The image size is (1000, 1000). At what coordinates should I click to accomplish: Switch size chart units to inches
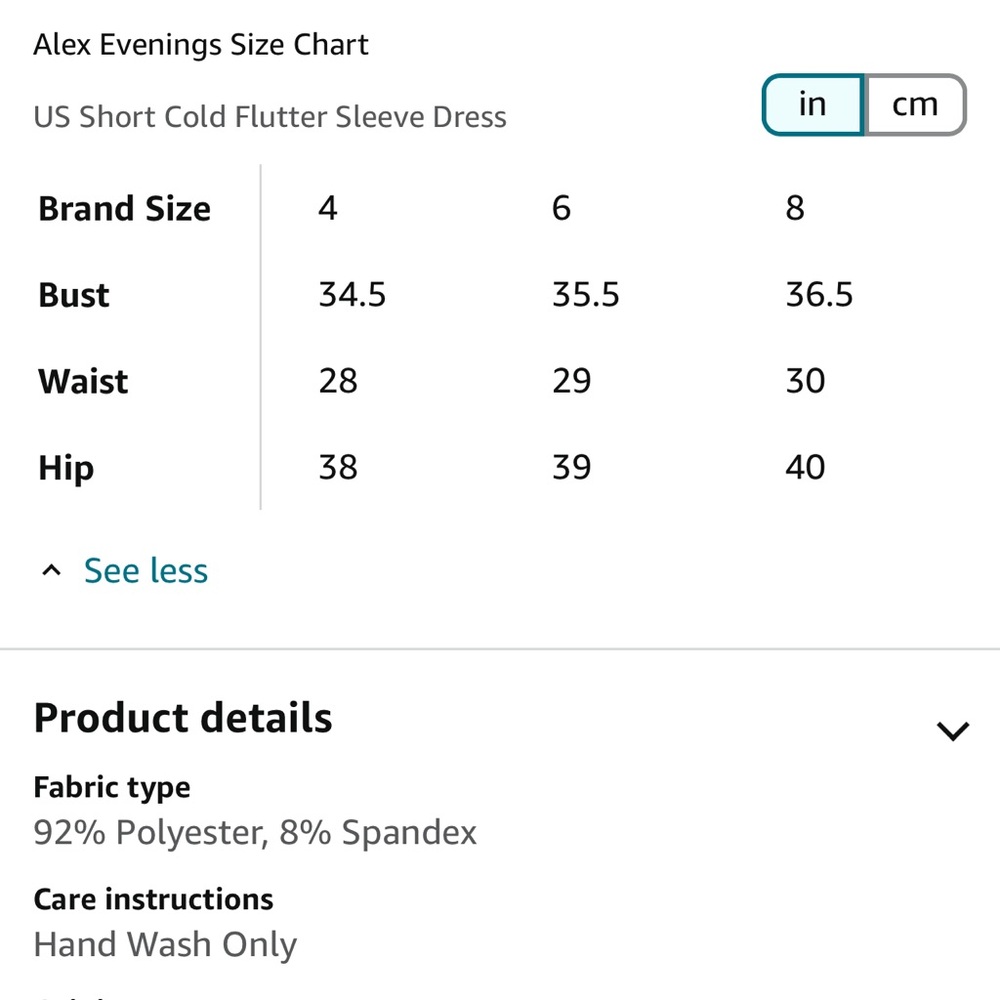[x=813, y=105]
